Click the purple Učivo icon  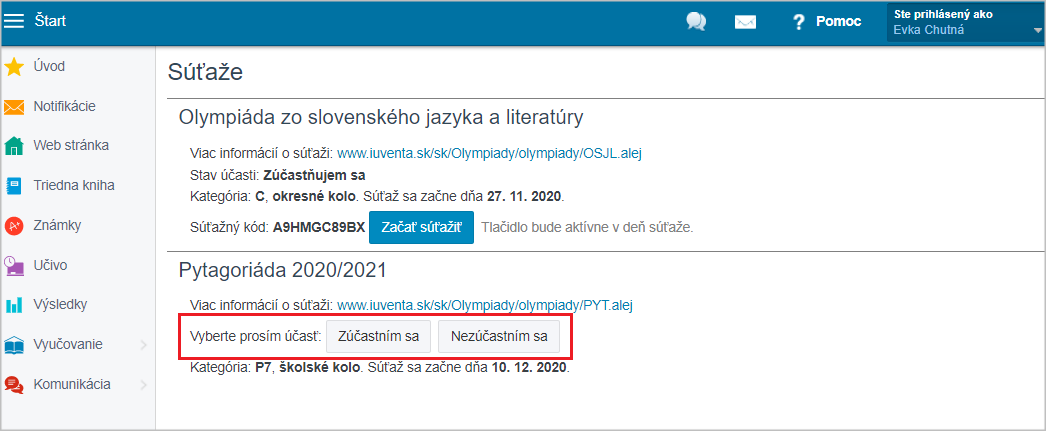(14, 266)
